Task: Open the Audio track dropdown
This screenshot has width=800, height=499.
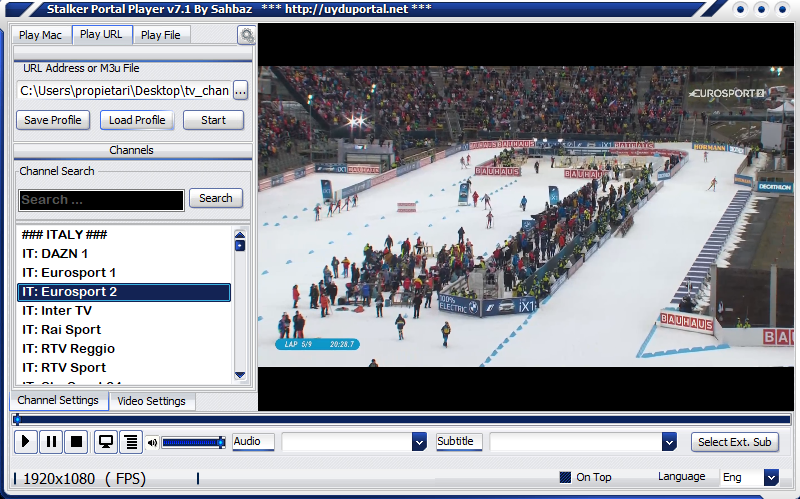Action: (419, 442)
